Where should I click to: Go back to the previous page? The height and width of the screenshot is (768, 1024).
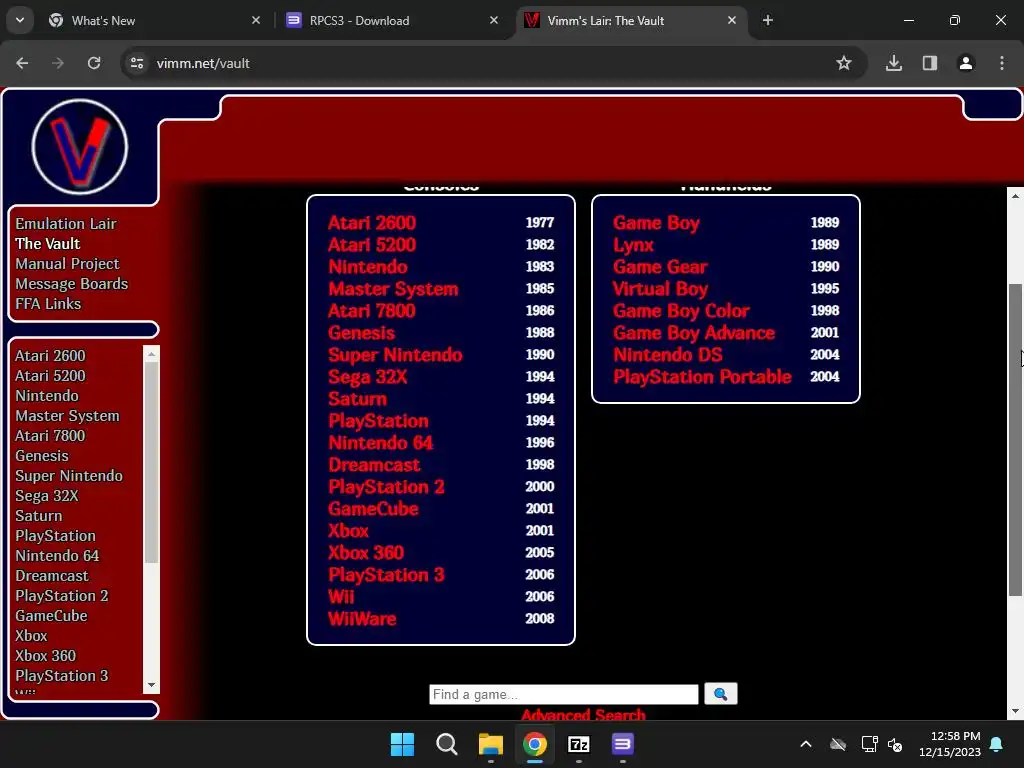22,63
